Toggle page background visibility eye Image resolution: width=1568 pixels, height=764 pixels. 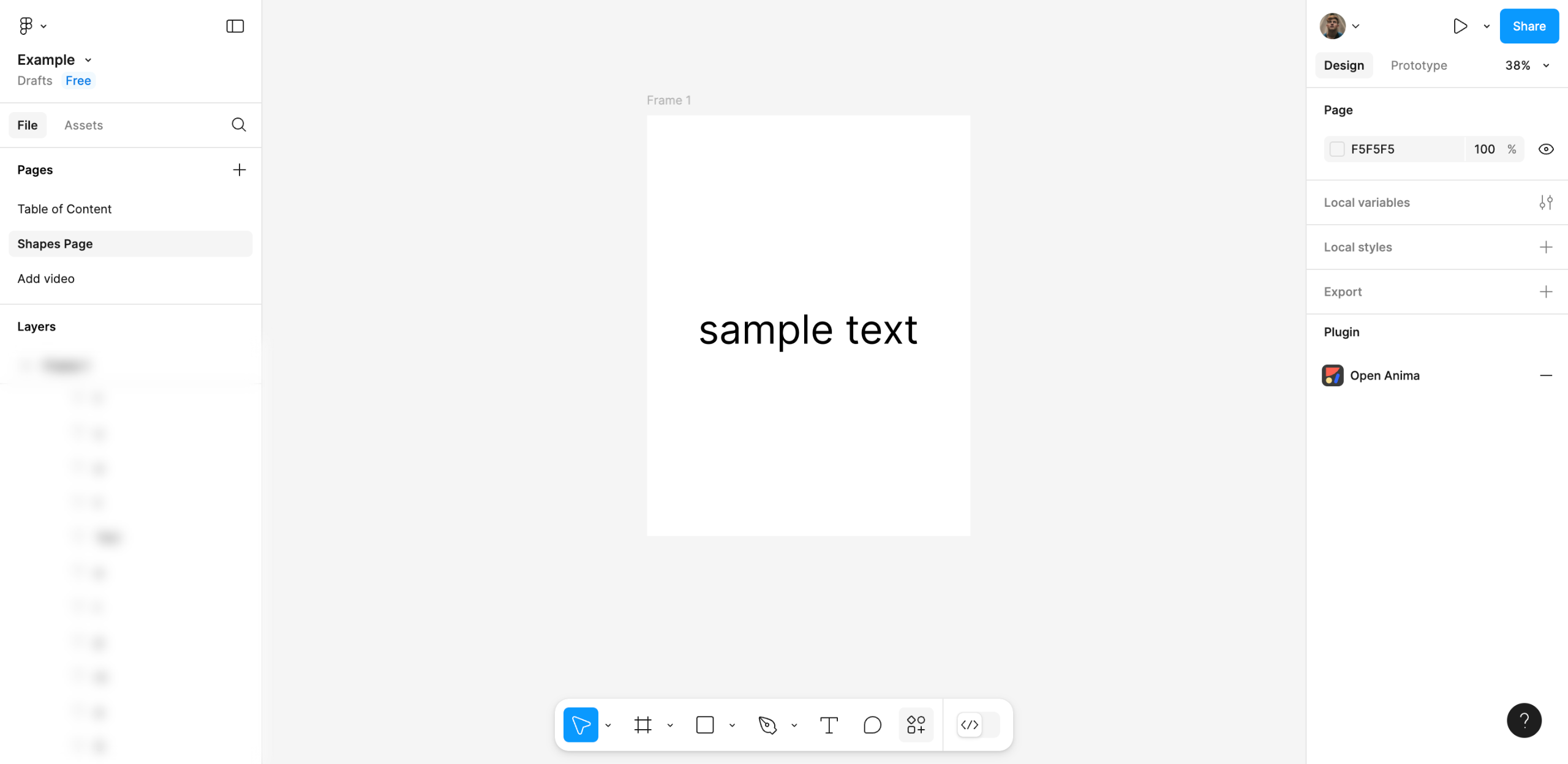point(1546,149)
